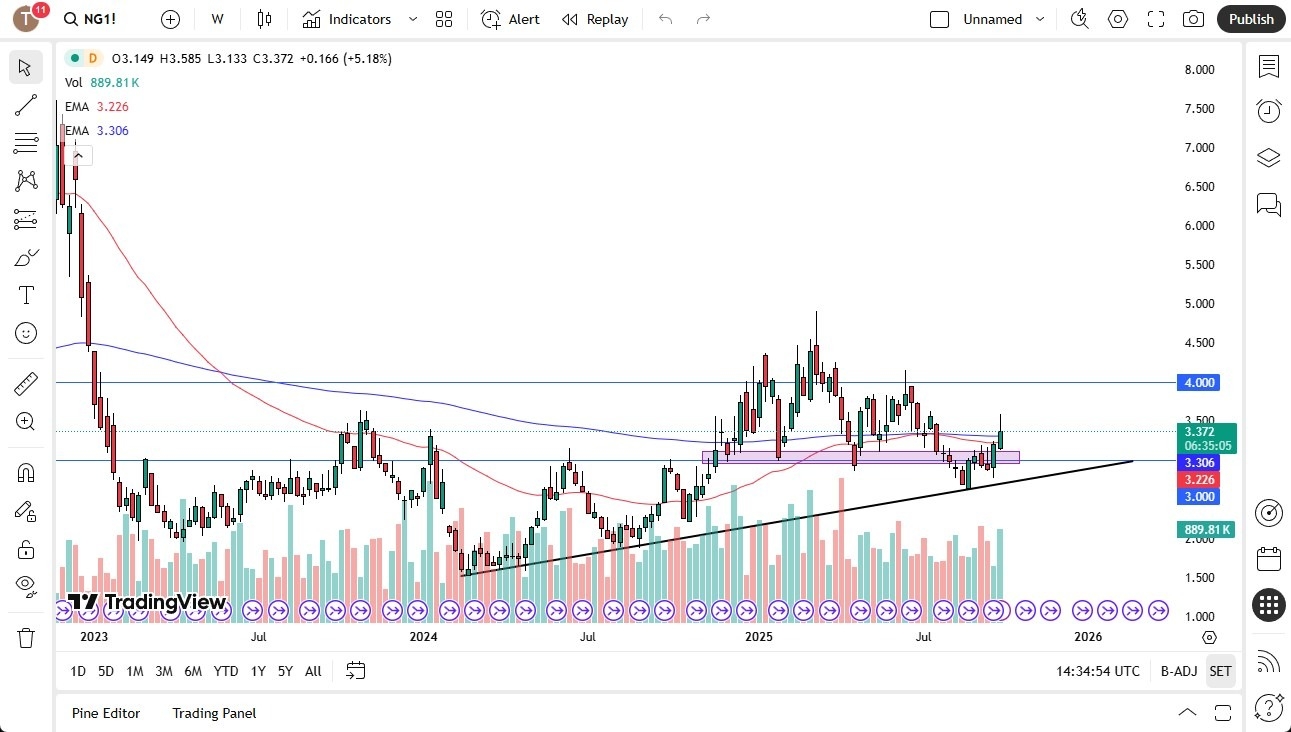Click the Publish button
Viewport: 1291px width, 732px height.
point(1251,19)
